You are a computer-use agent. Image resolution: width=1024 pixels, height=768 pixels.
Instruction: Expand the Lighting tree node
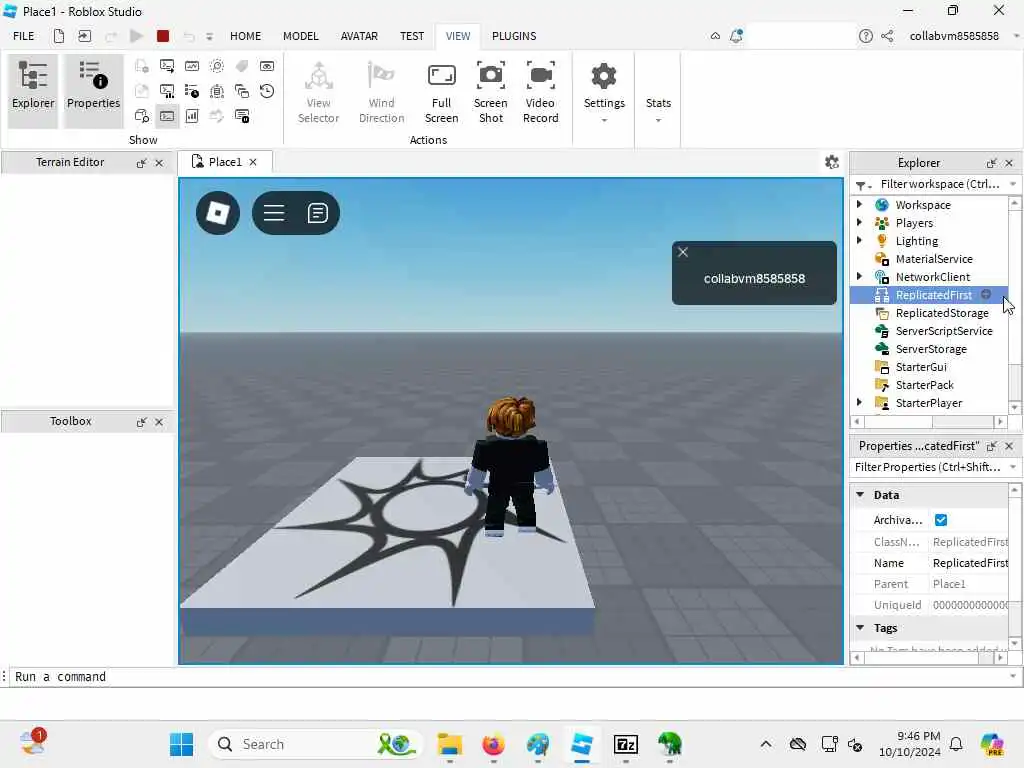859,240
